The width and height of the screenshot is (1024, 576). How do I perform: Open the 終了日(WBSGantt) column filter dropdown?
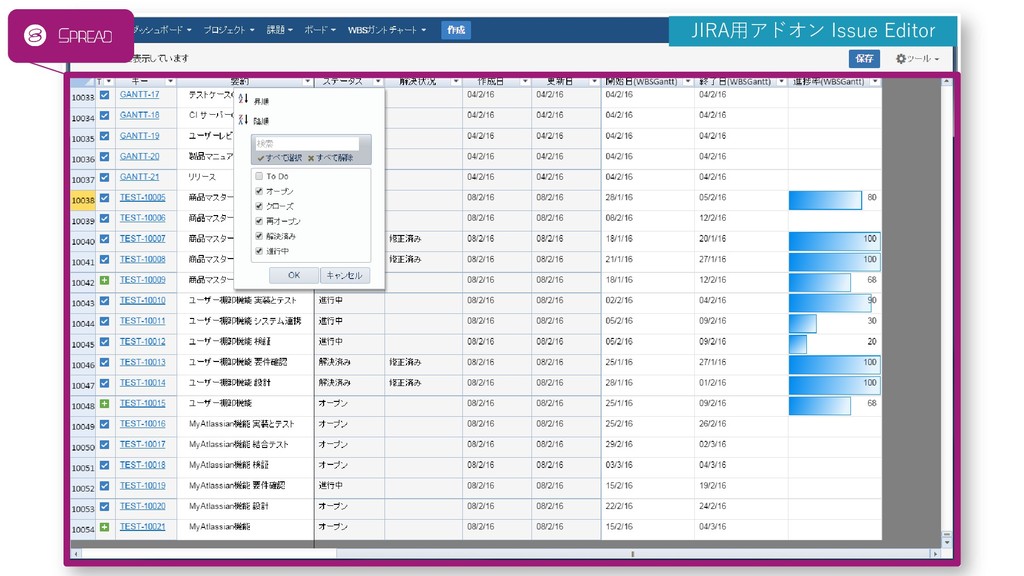(x=781, y=82)
